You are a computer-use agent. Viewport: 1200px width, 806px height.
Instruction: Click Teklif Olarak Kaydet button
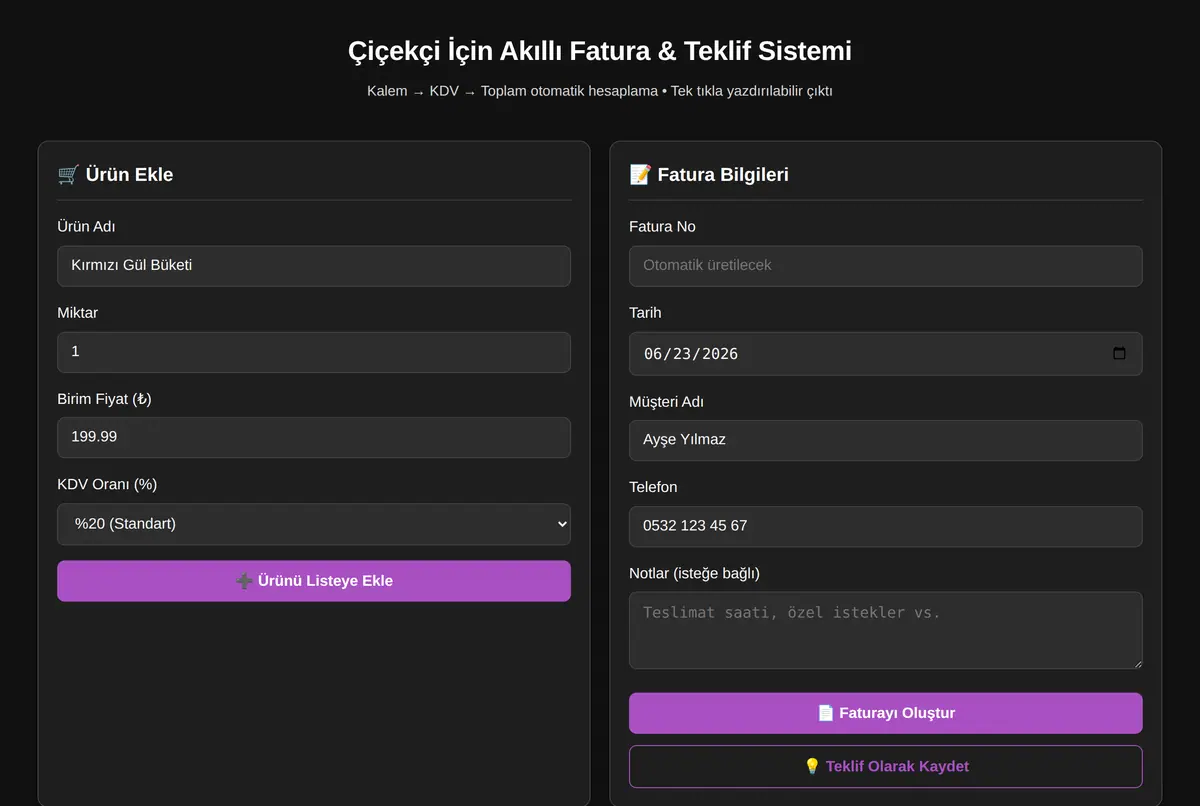(886, 766)
